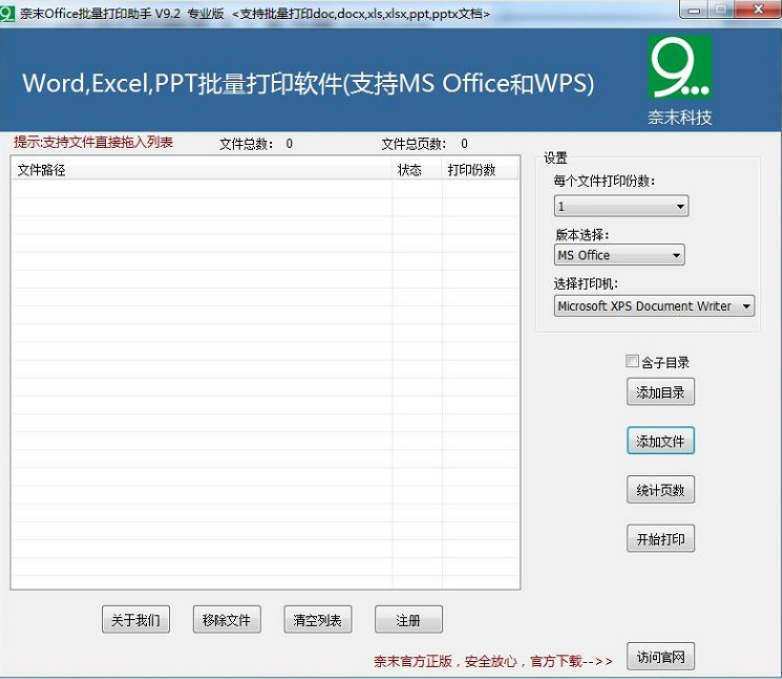Open the 选择打印机 printer dropdown
Image resolution: width=782 pixels, height=679 pixels.
(654, 306)
